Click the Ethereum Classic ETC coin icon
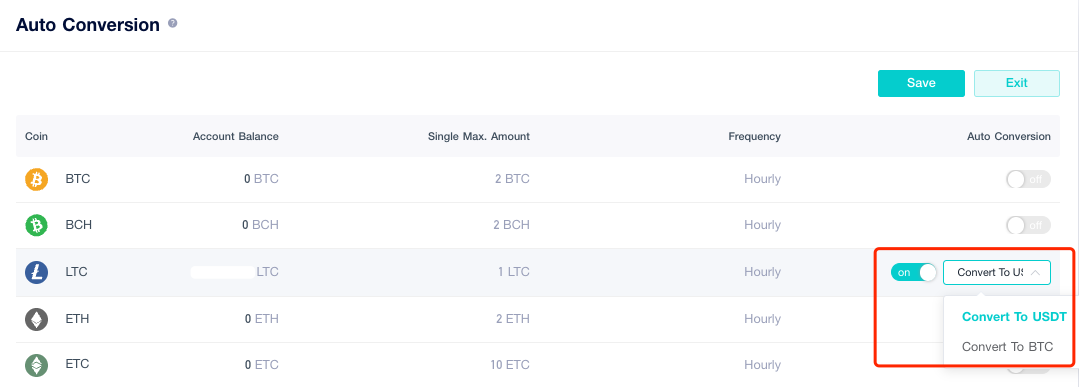Screen dimensions: 1079x387 pyautogui.click(x=36, y=364)
